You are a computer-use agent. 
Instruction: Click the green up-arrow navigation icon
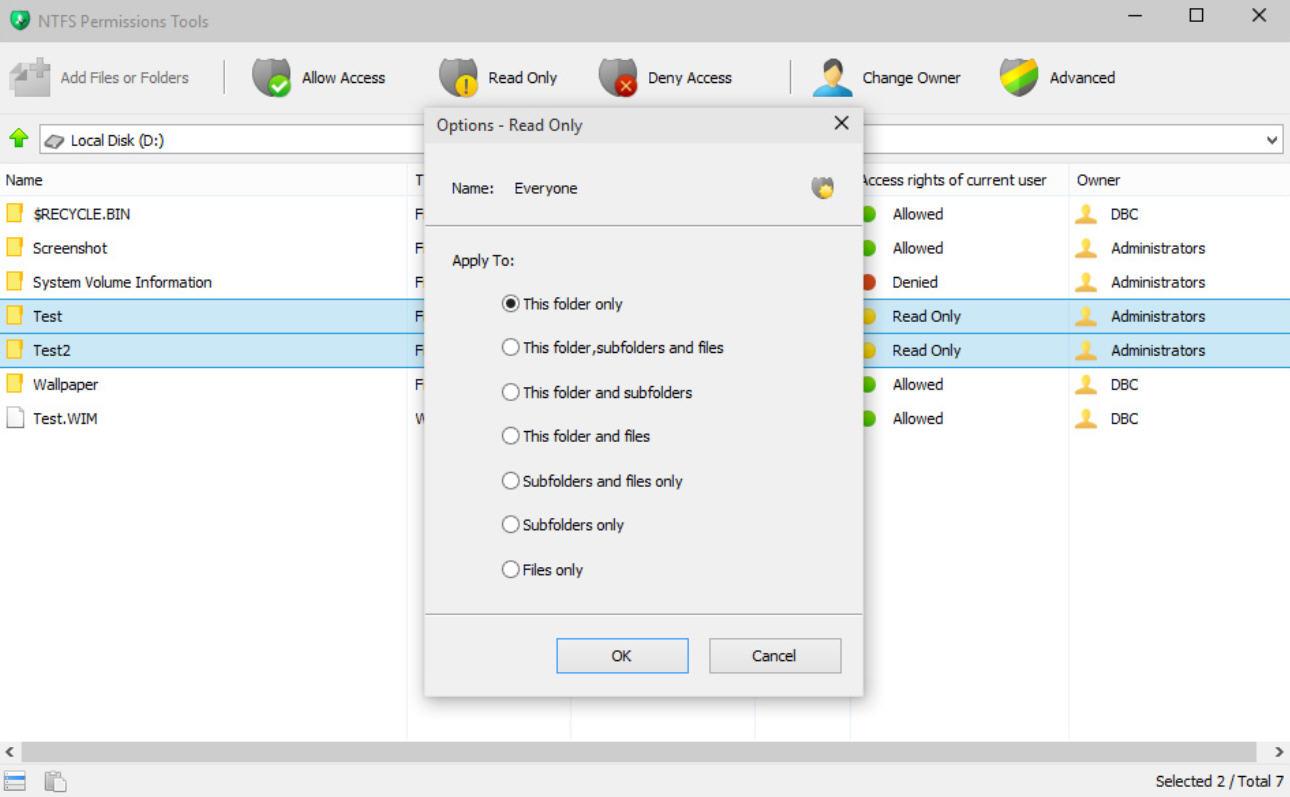coord(18,139)
